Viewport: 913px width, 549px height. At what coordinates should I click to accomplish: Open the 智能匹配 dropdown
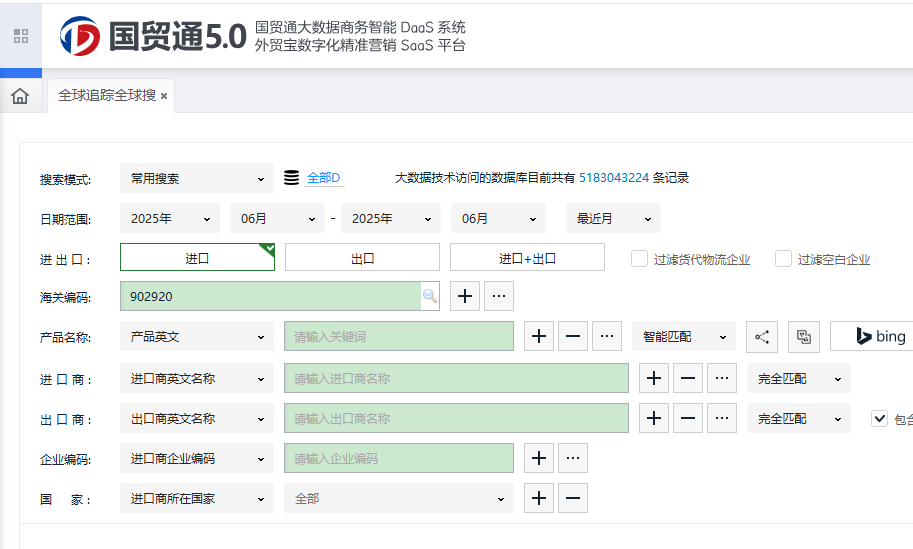(x=684, y=337)
